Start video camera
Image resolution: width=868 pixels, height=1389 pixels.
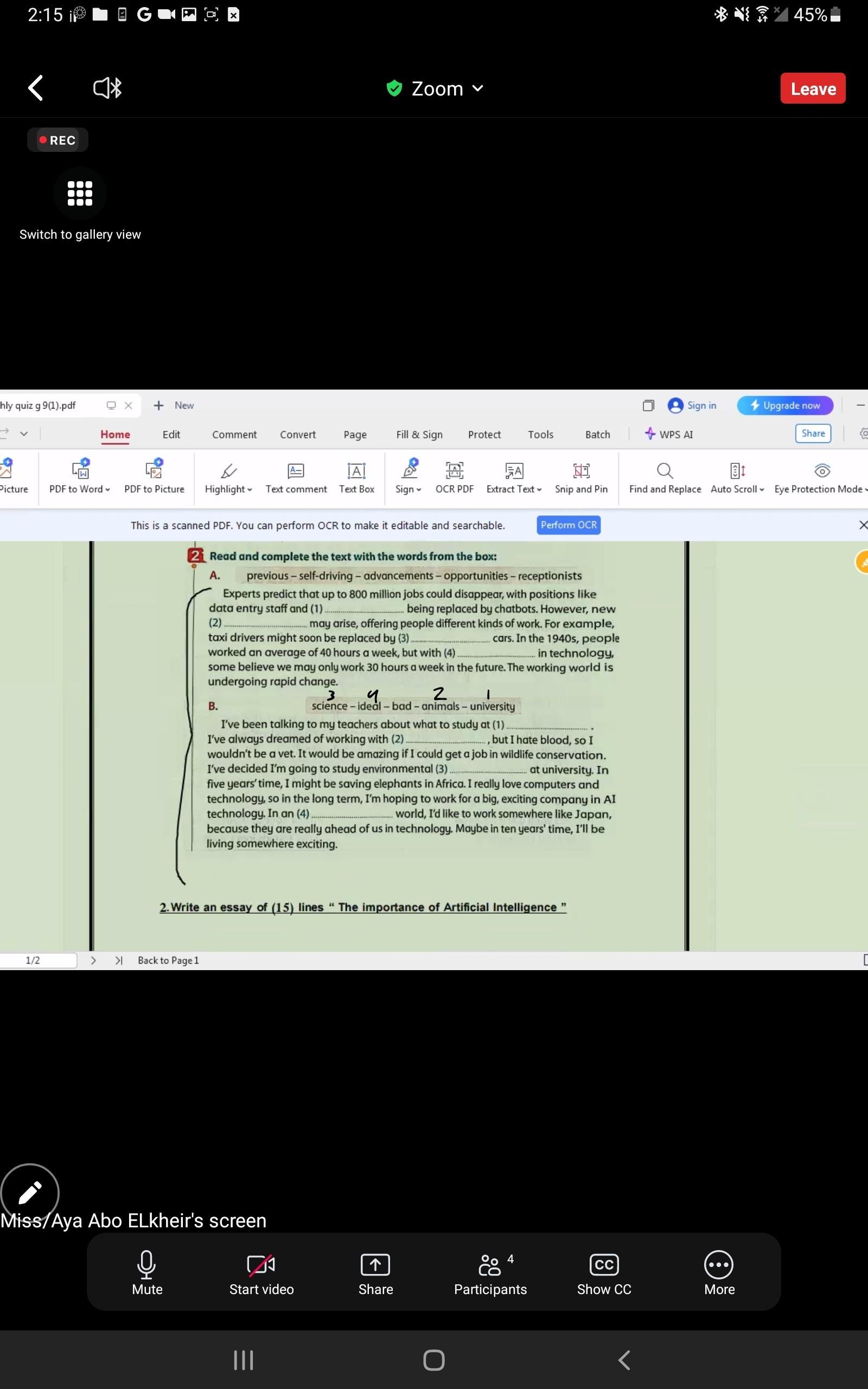(261, 1273)
